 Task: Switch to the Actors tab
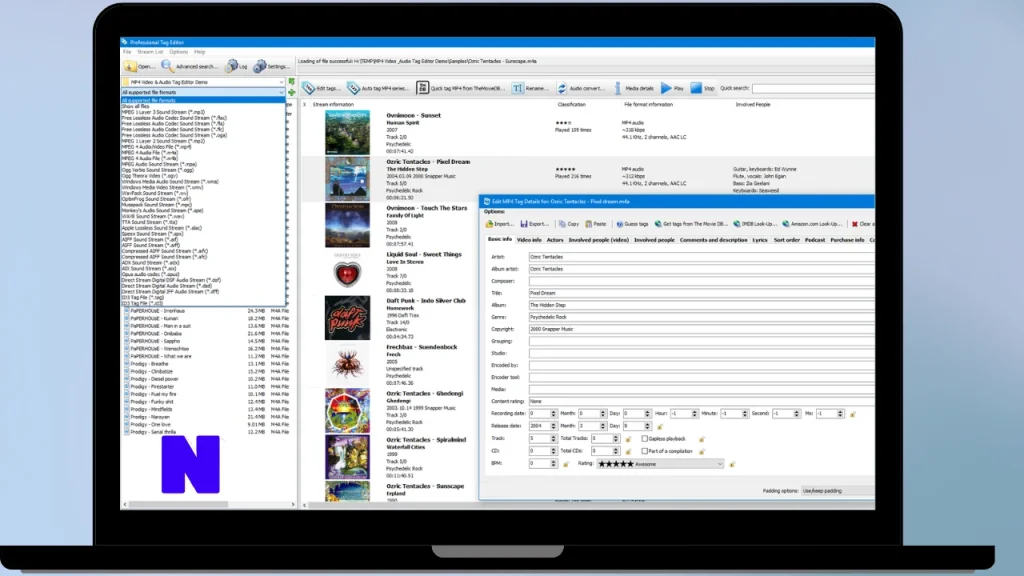[554, 240]
